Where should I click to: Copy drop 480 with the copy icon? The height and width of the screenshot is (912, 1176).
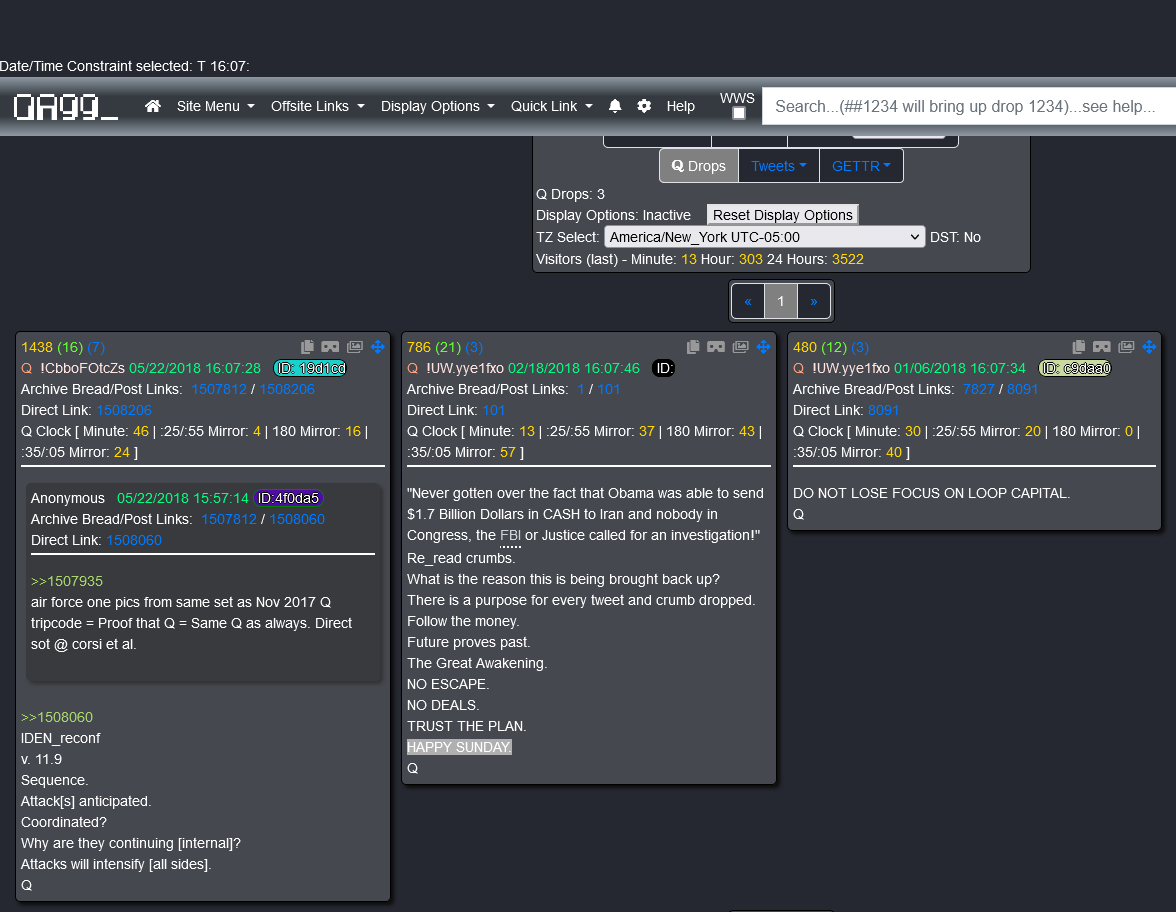pos(1078,346)
